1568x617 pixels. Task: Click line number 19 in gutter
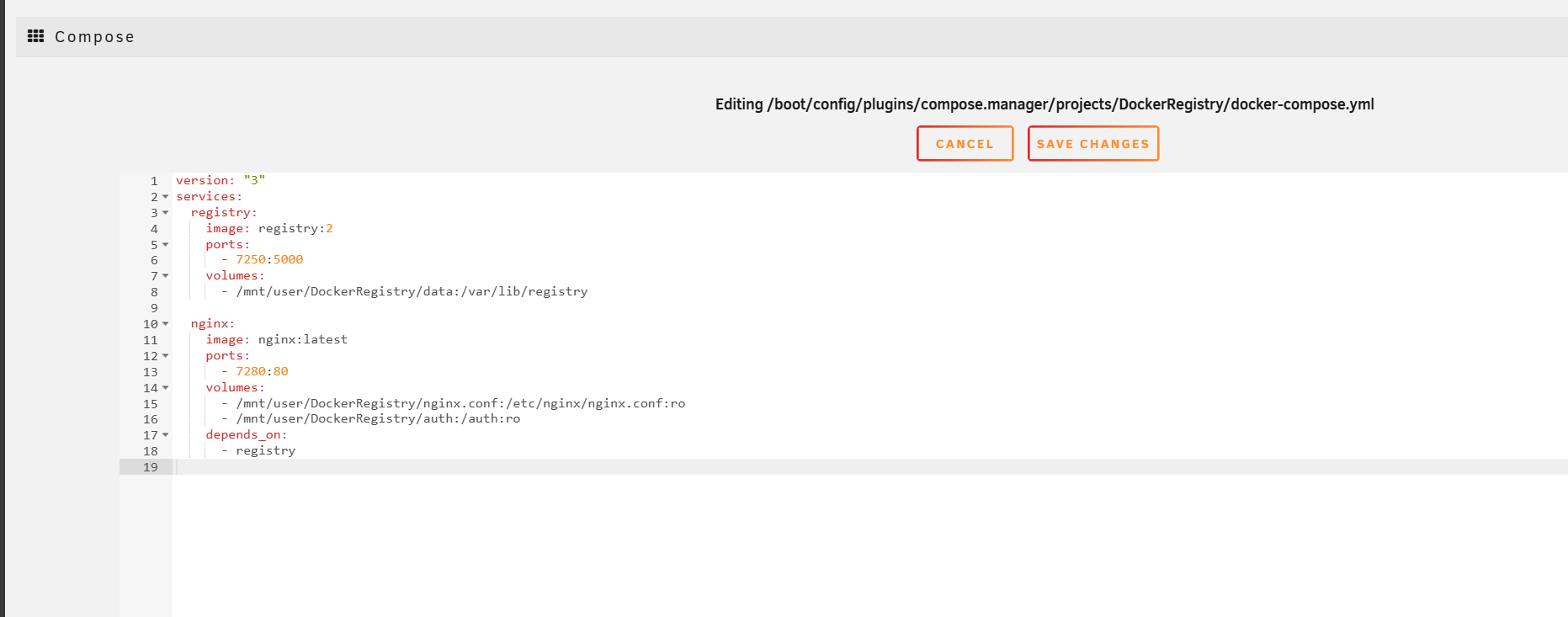point(151,467)
